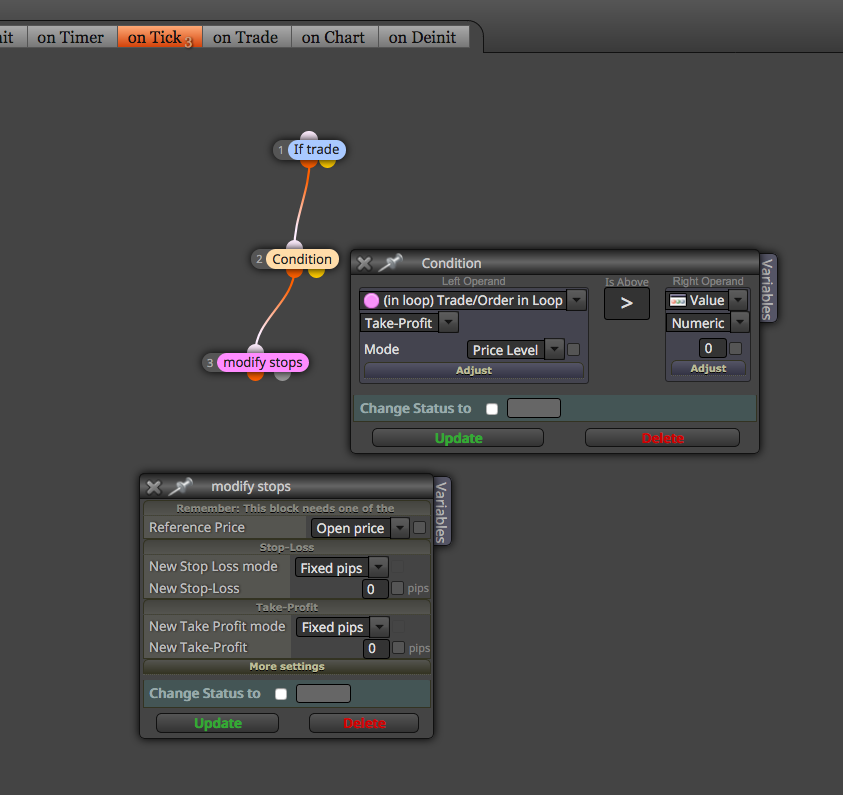The width and height of the screenshot is (843, 795).
Task: Click the green Update button in Condition panel
Action: tap(458, 438)
